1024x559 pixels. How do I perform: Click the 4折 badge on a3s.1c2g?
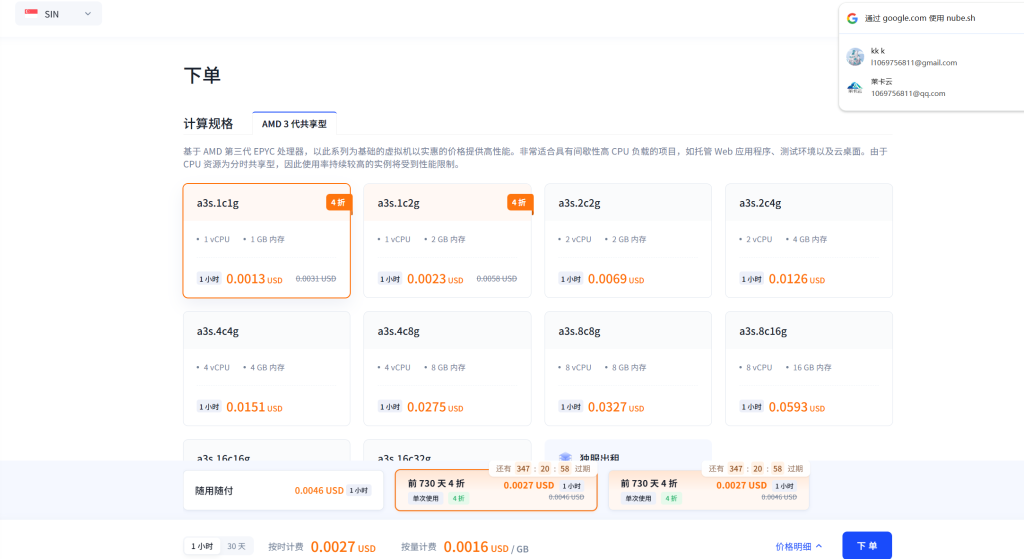pos(519,202)
